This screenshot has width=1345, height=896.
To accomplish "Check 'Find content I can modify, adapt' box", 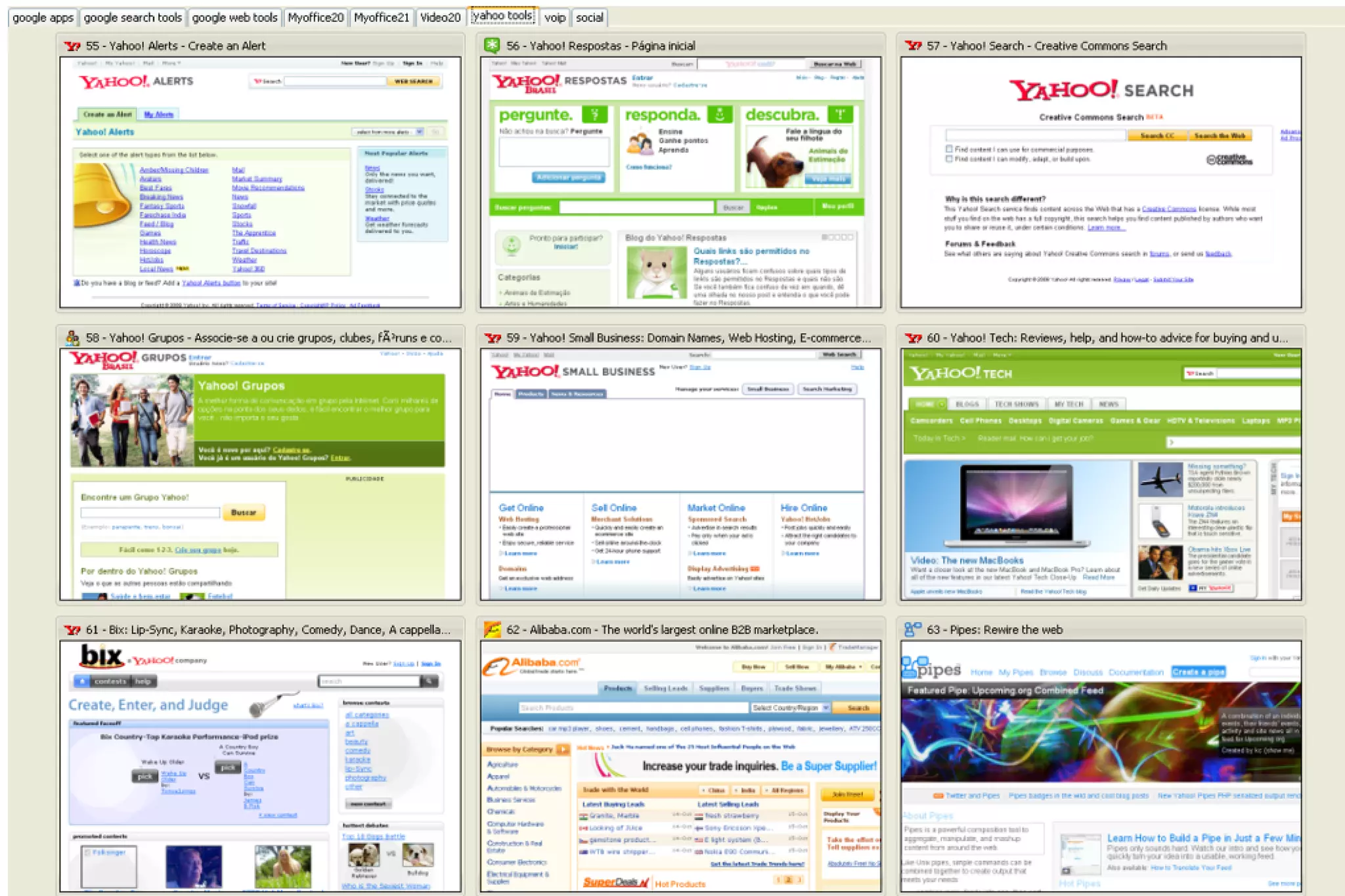I will [x=949, y=158].
